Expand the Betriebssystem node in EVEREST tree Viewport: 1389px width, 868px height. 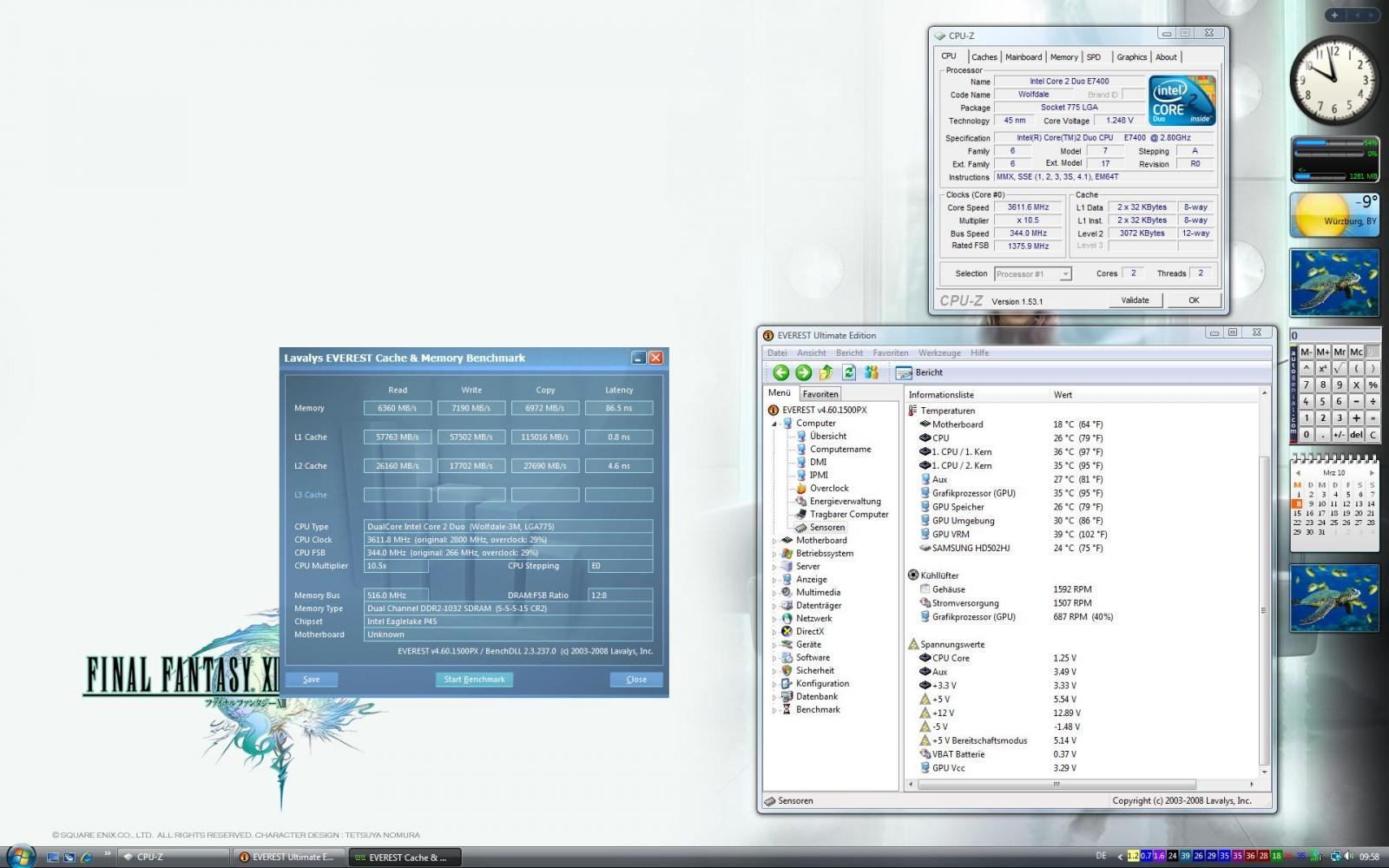[x=774, y=554]
